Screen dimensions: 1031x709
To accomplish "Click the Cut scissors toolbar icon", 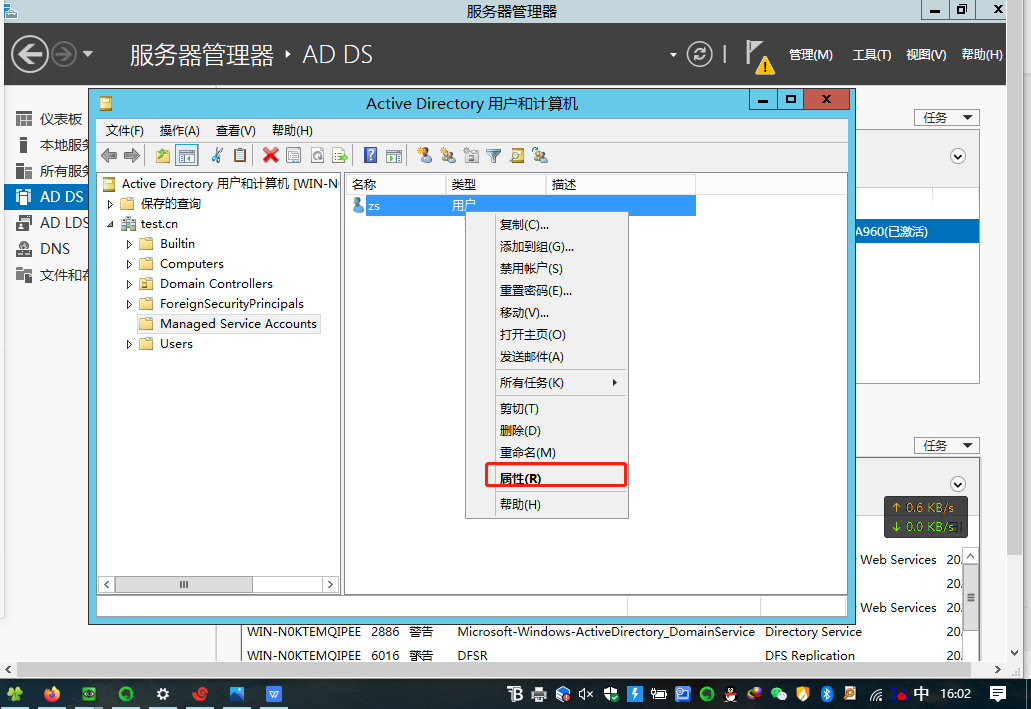I will point(217,155).
